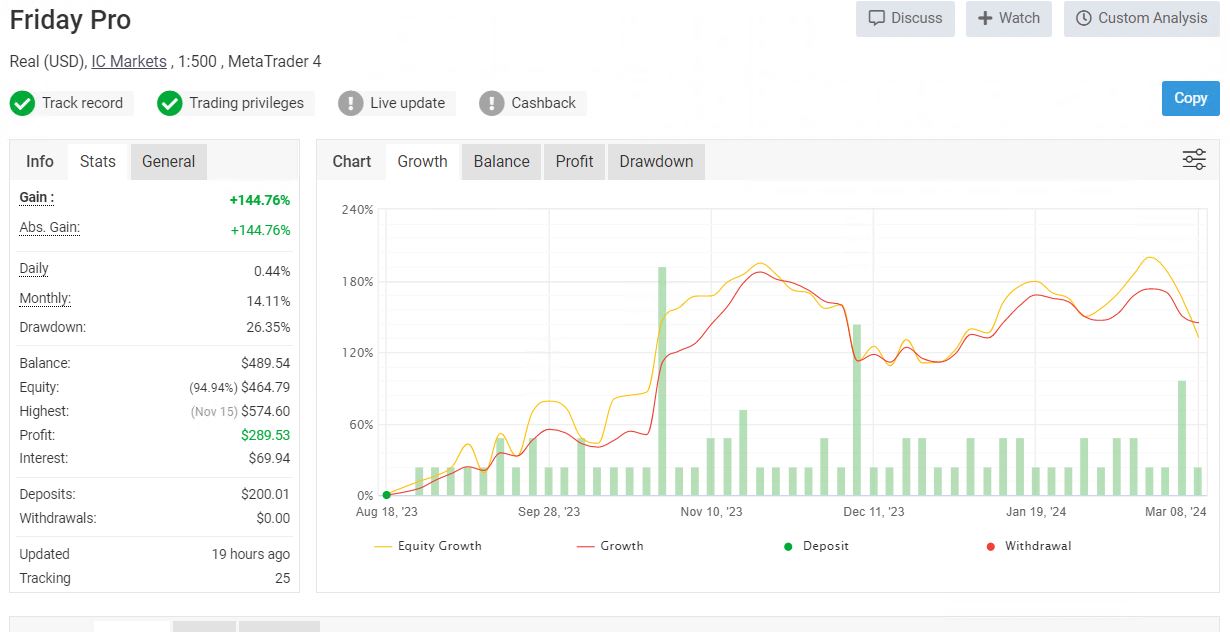Expand the Daily stat label
The height and width of the screenshot is (632, 1230).
pos(33,268)
